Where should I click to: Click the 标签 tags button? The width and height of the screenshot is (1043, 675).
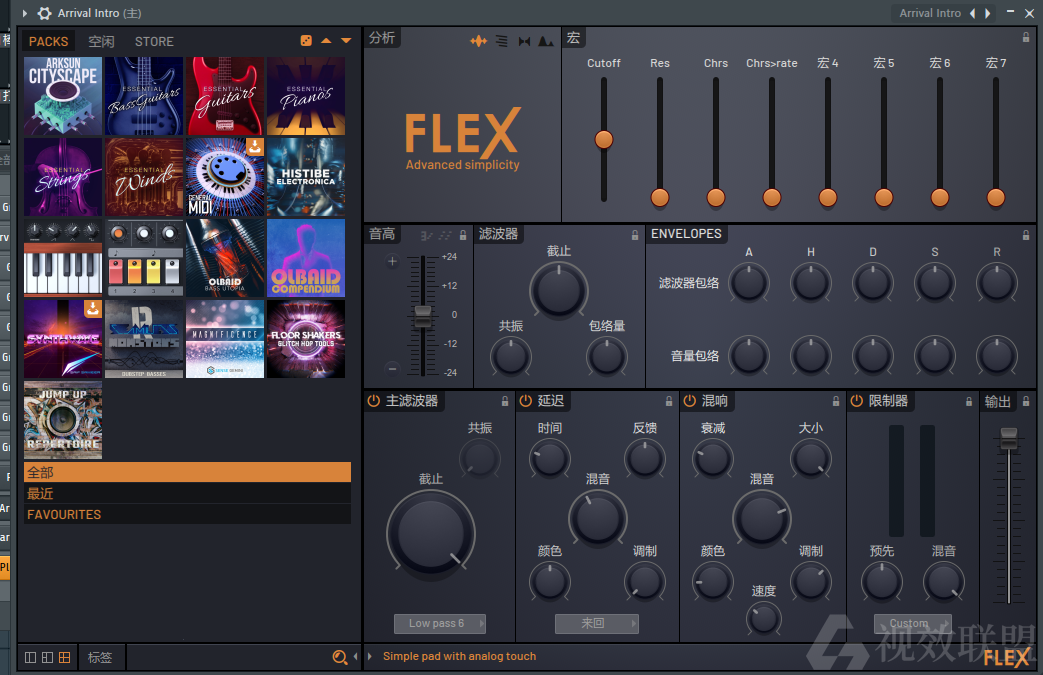100,657
